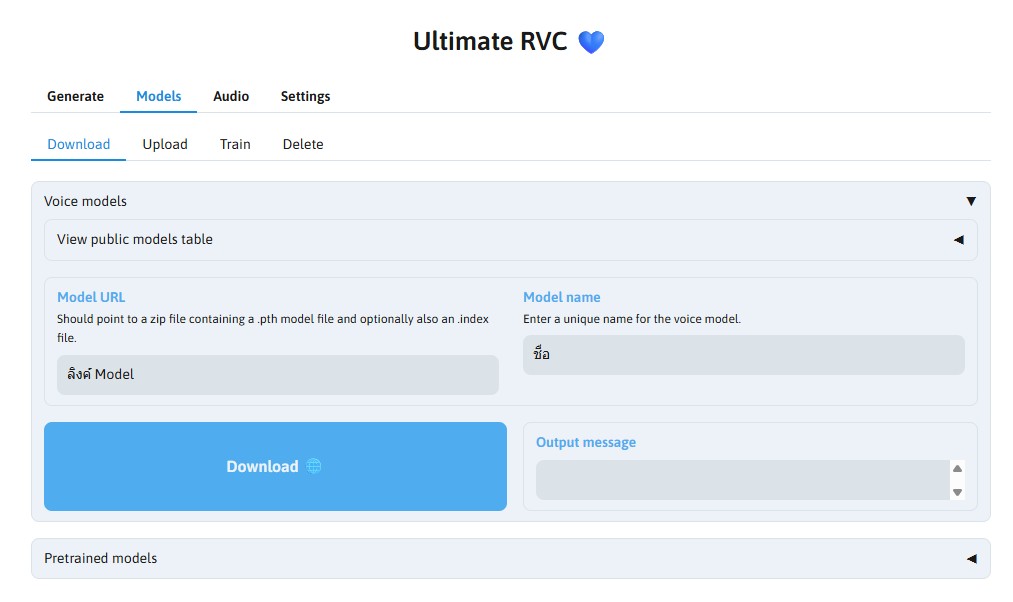Select the Models main tab
This screenshot has width=1013, height=602.
[x=158, y=96]
